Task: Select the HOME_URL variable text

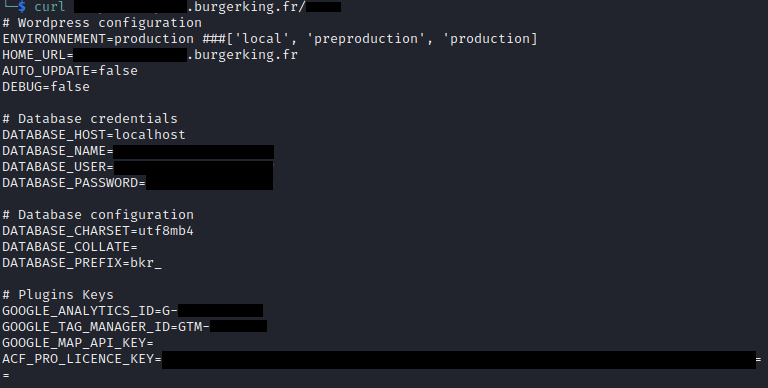Action: pos(34,55)
